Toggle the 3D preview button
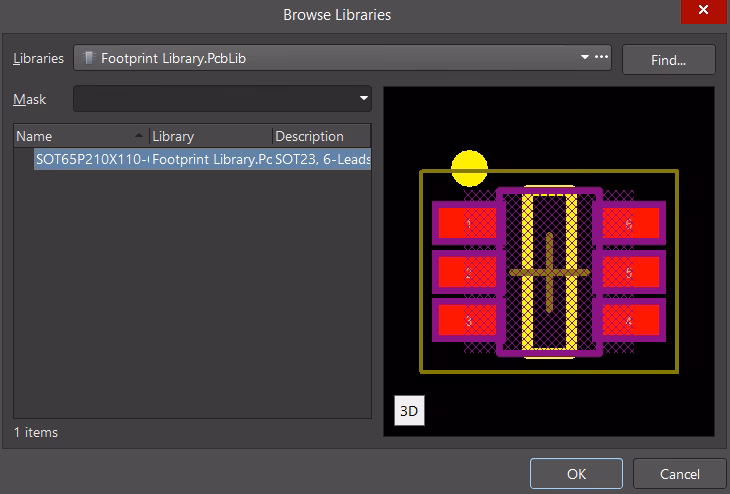 click(x=409, y=411)
